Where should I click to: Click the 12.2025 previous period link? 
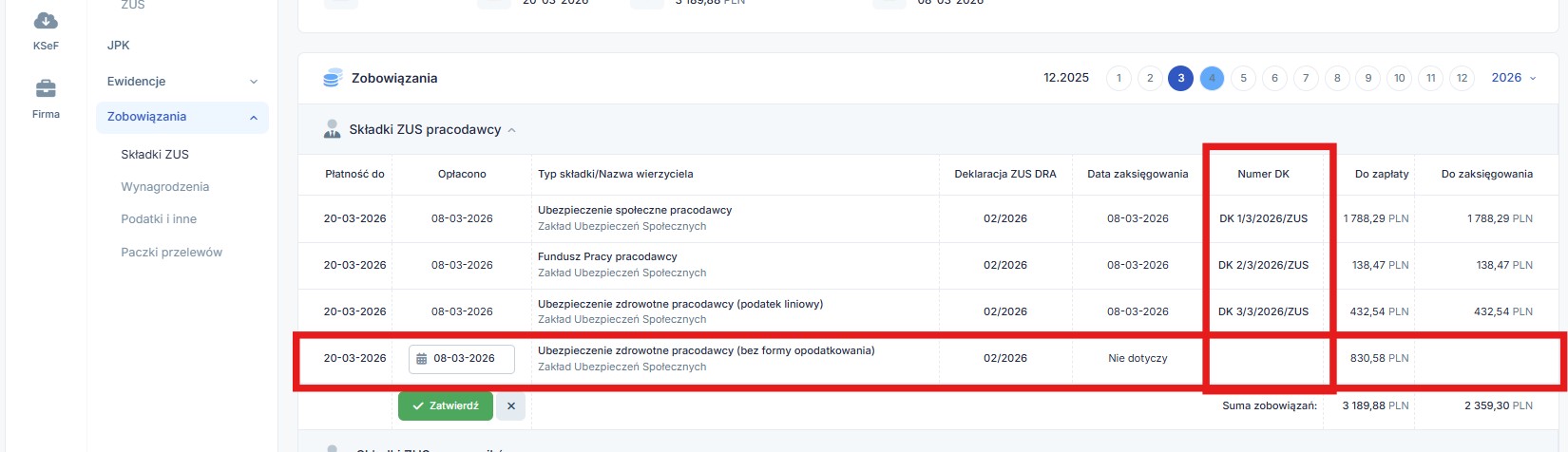pos(1066,78)
